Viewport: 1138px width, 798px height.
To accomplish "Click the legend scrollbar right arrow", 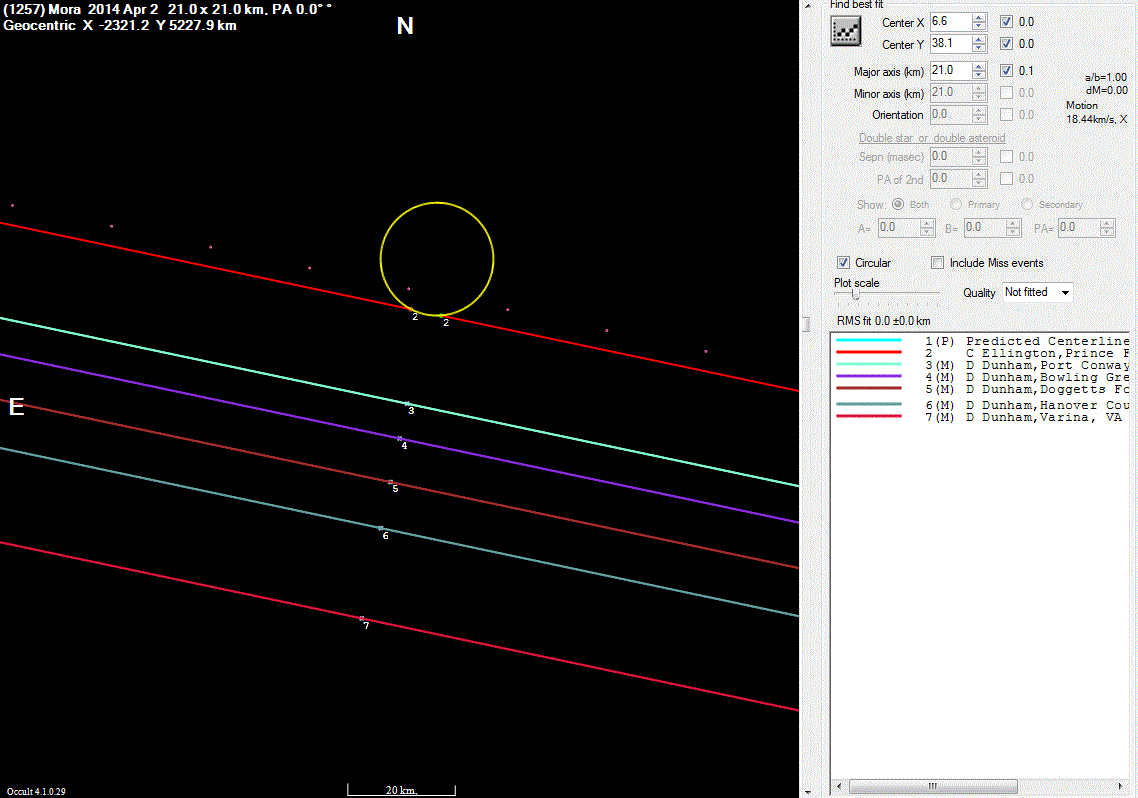I will coord(1121,786).
